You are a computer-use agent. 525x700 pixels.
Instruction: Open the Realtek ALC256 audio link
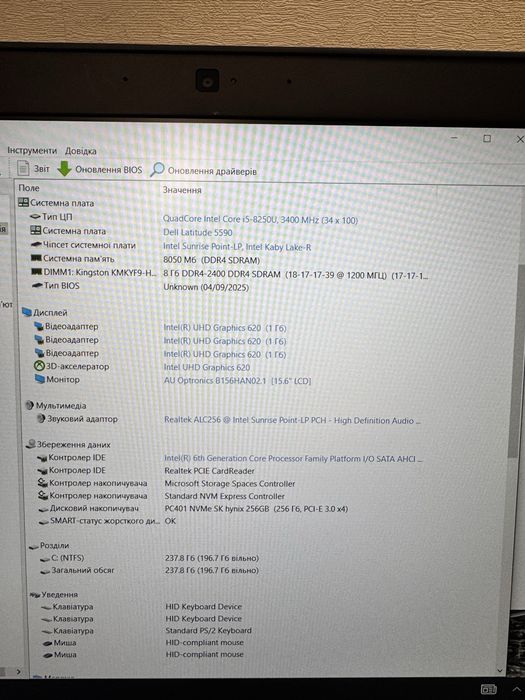point(292,420)
